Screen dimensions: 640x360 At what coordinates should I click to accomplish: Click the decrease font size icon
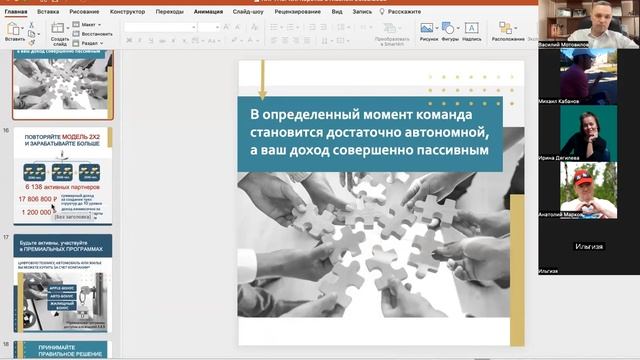point(238,27)
